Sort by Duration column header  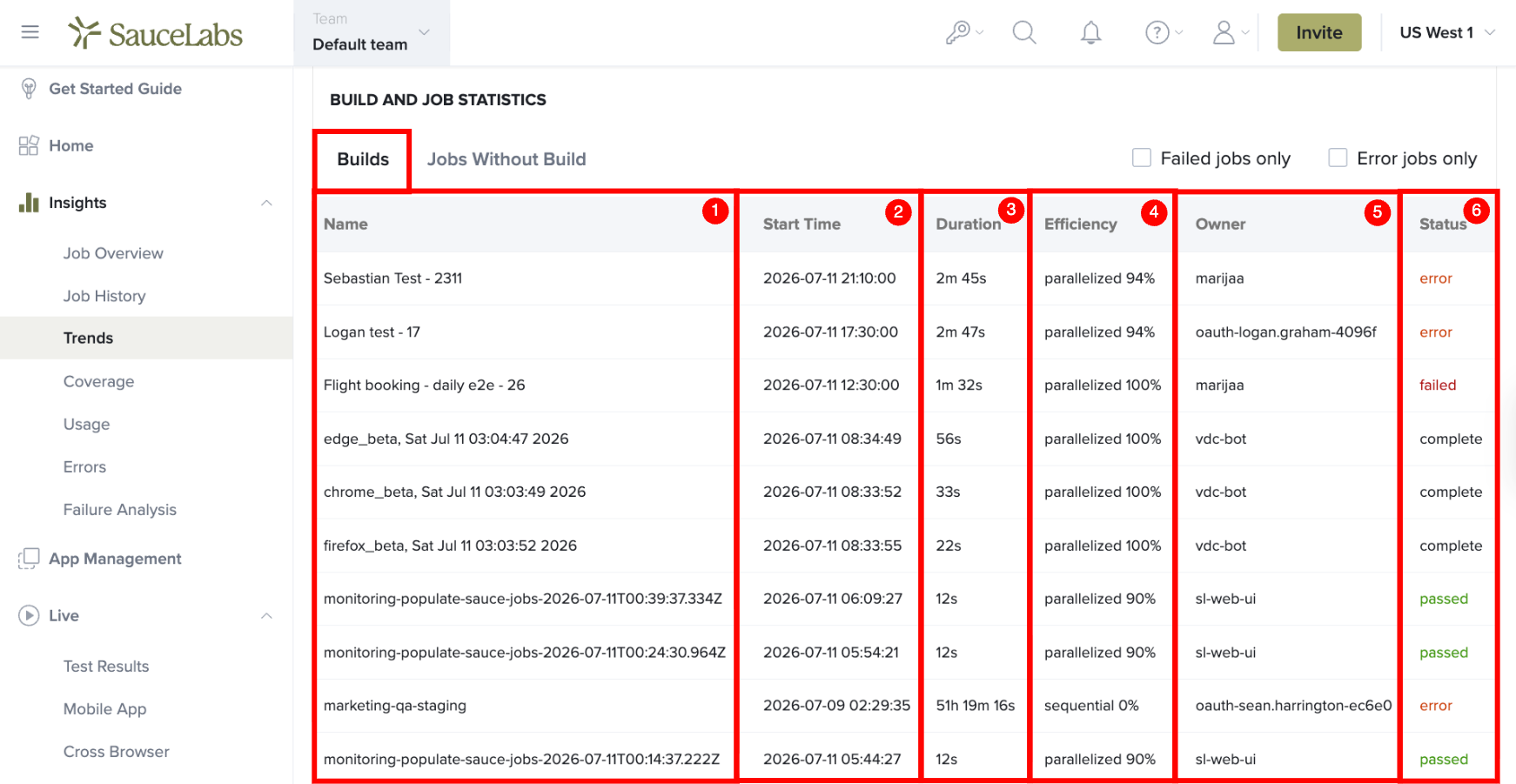tap(968, 224)
